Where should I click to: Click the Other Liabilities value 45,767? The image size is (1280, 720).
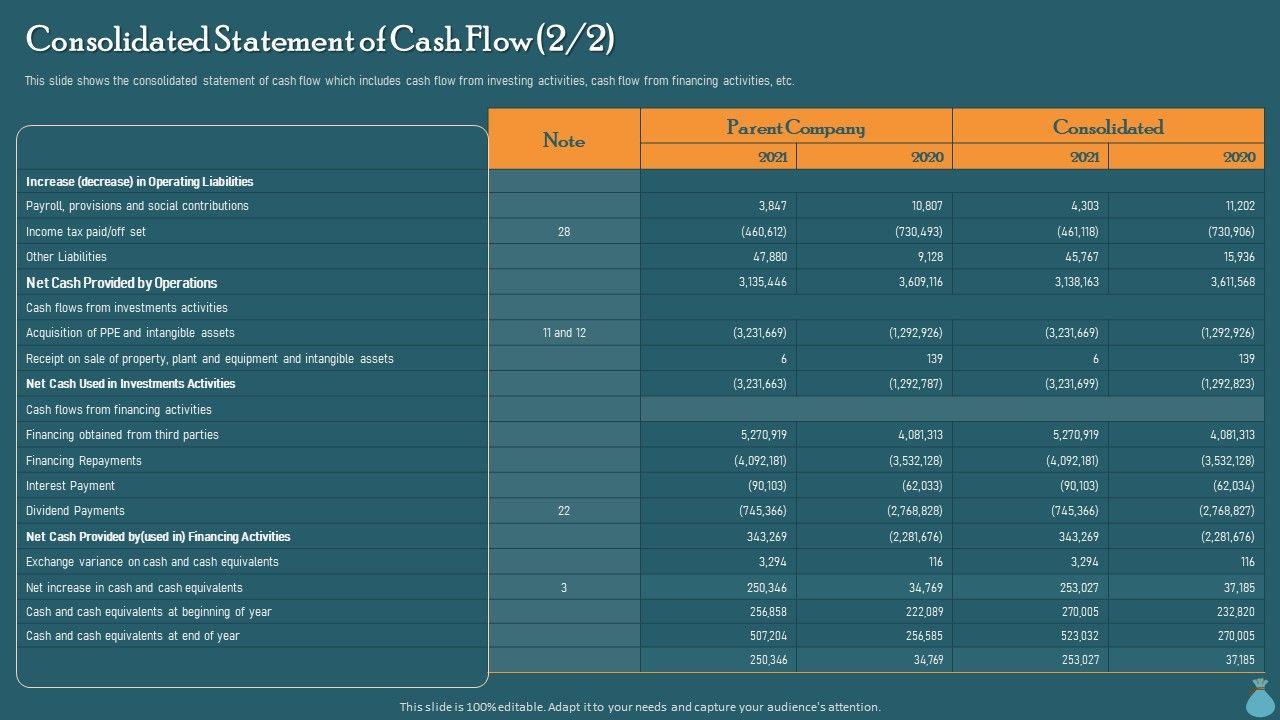pos(1082,257)
